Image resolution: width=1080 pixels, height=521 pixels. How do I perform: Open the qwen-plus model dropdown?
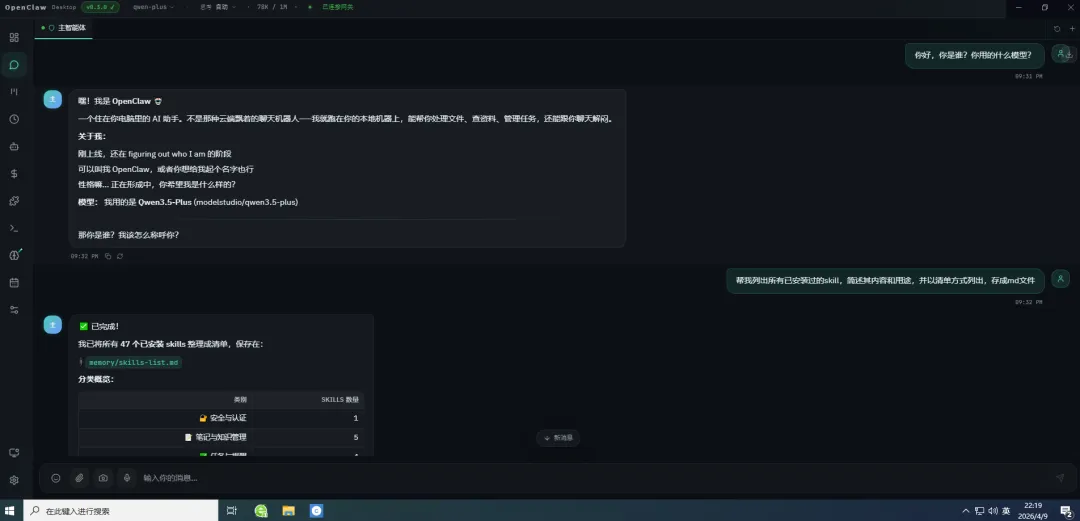(x=153, y=7)
